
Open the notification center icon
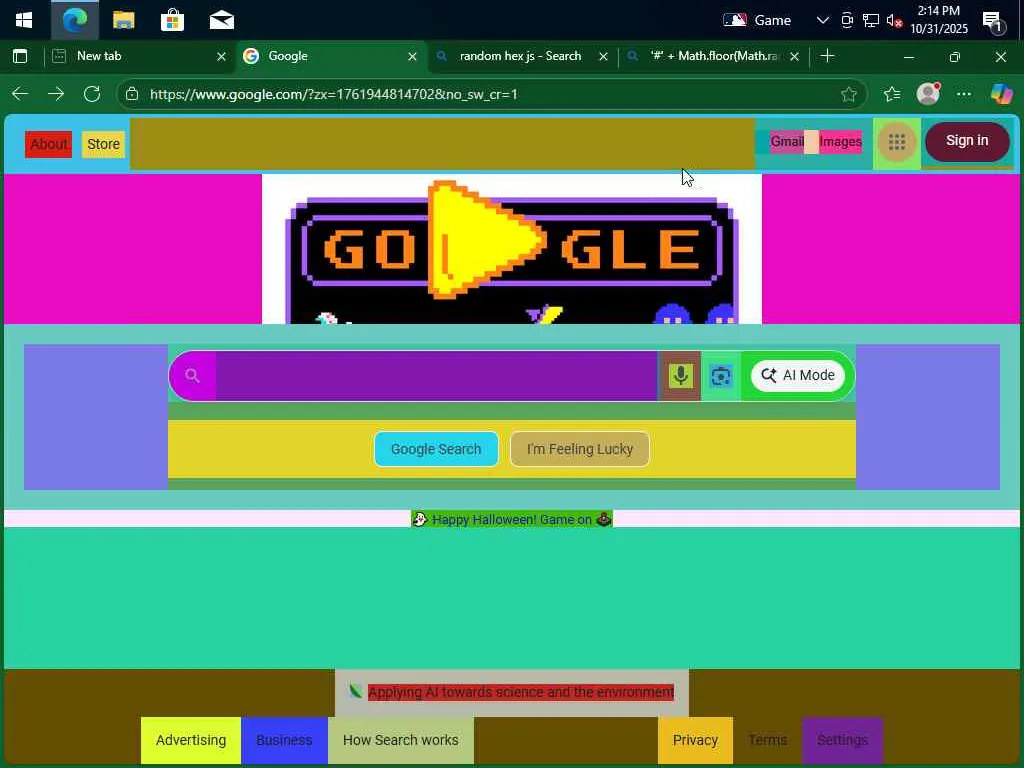click(x=993, y=22)
